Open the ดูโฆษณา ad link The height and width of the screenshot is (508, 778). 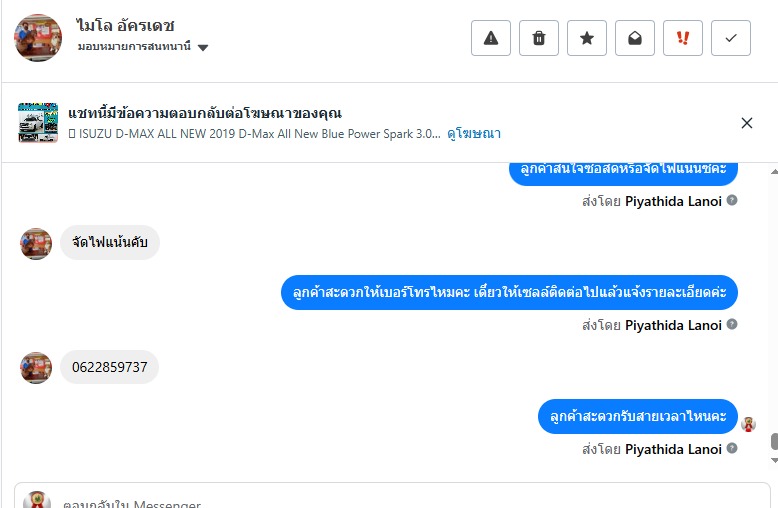point(474,133)
